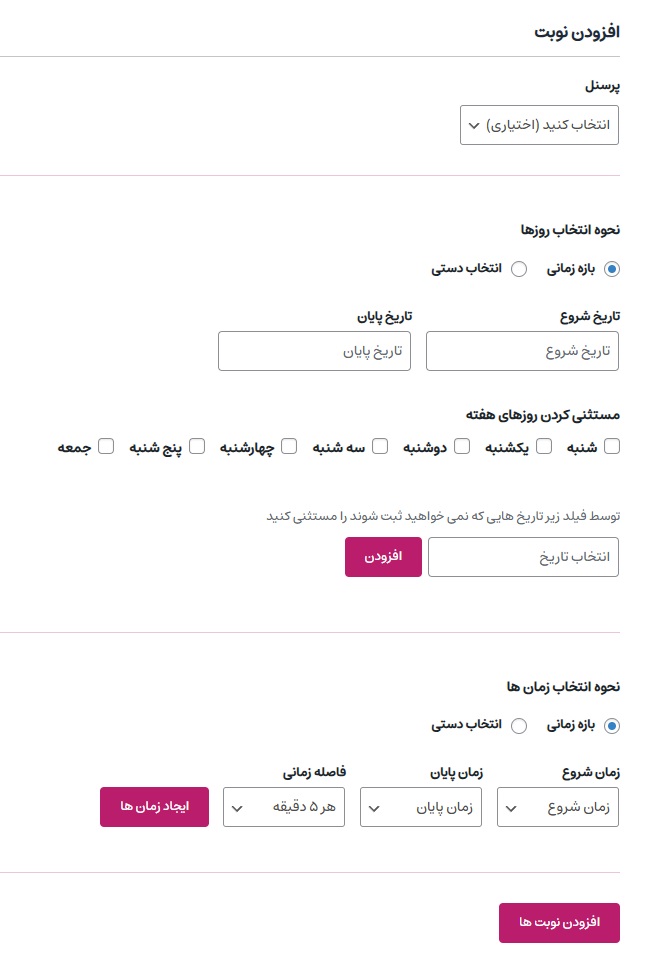This screenshot has width=668, height=971.
Task: Check the چهارشنبه exclusion checkbox
Action: 289,446
